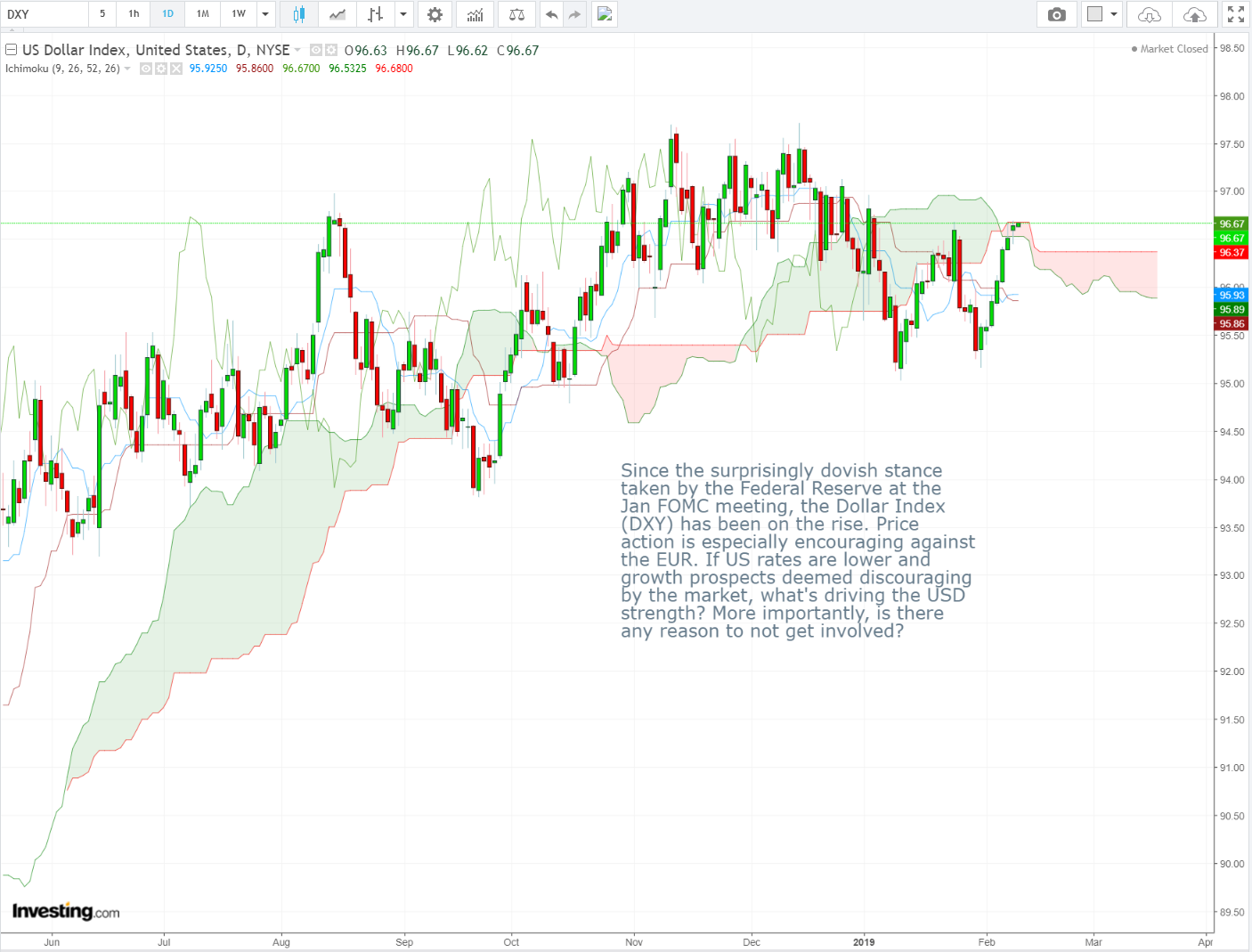Open the chart properties gear

(x=435, y=14)
